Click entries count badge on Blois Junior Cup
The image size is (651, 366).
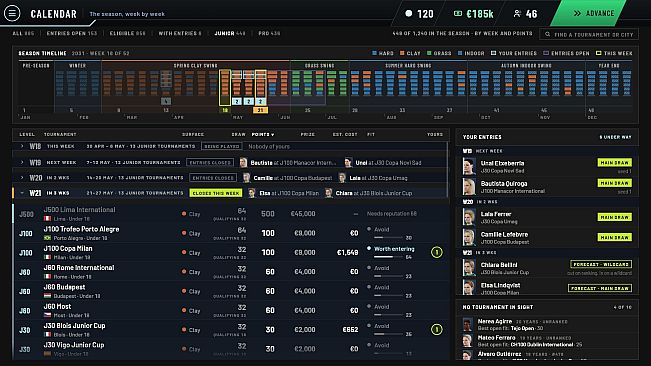tap(436, 330)
